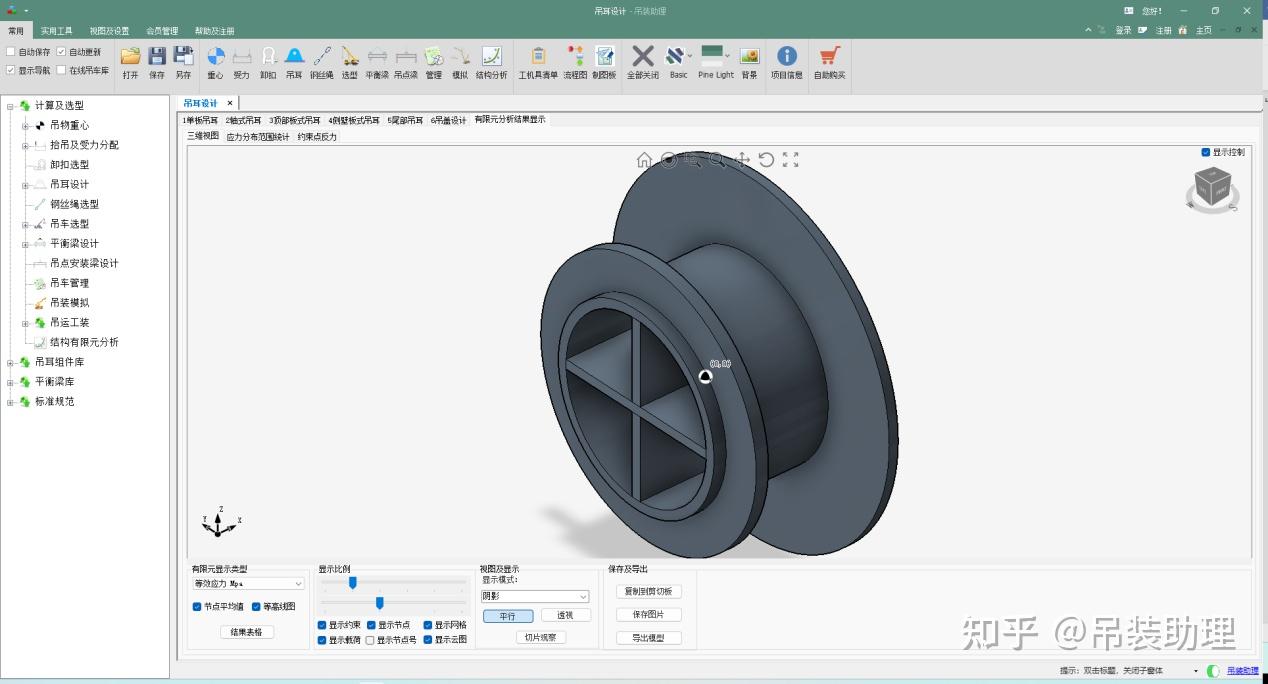Click the 全部关闭 close-all icon
The width and height of the screenshot is (1268, 684).
tap(643, 57)
